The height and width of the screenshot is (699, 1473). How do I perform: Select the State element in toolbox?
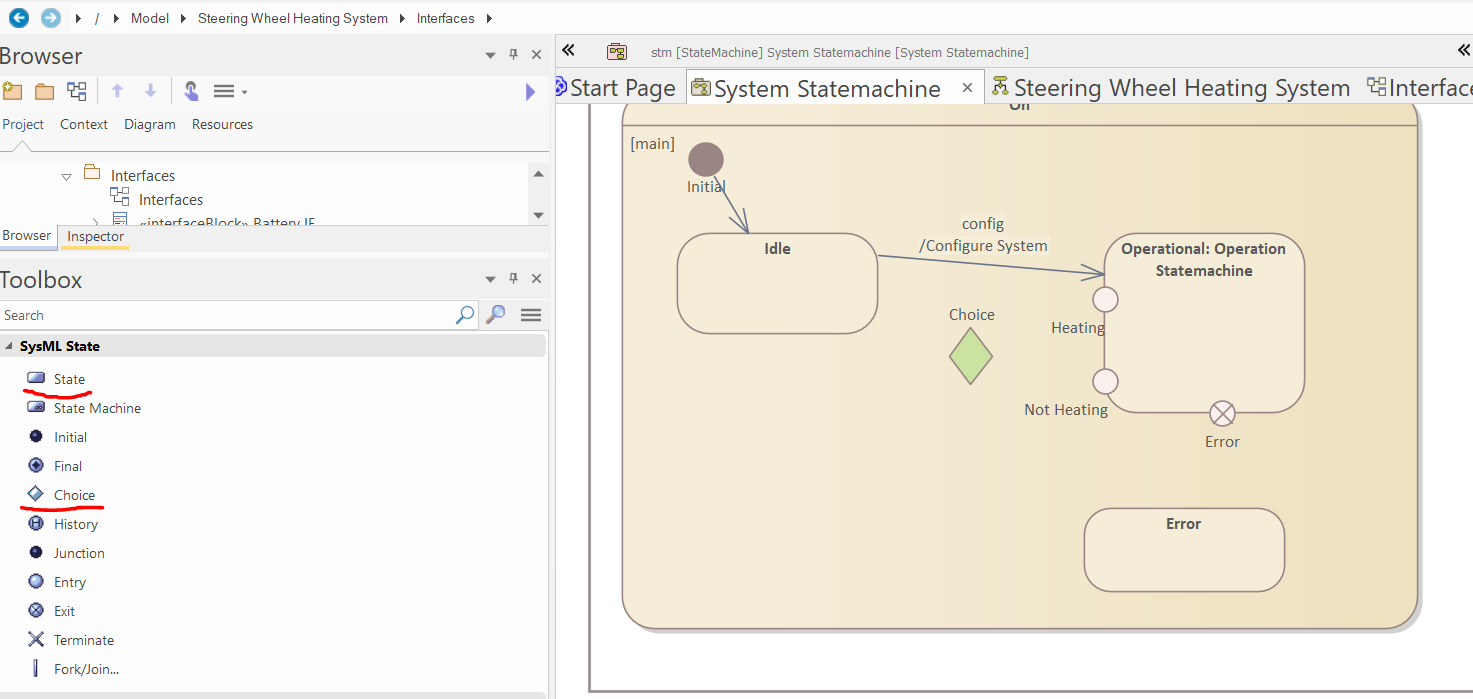click(68, 379)
